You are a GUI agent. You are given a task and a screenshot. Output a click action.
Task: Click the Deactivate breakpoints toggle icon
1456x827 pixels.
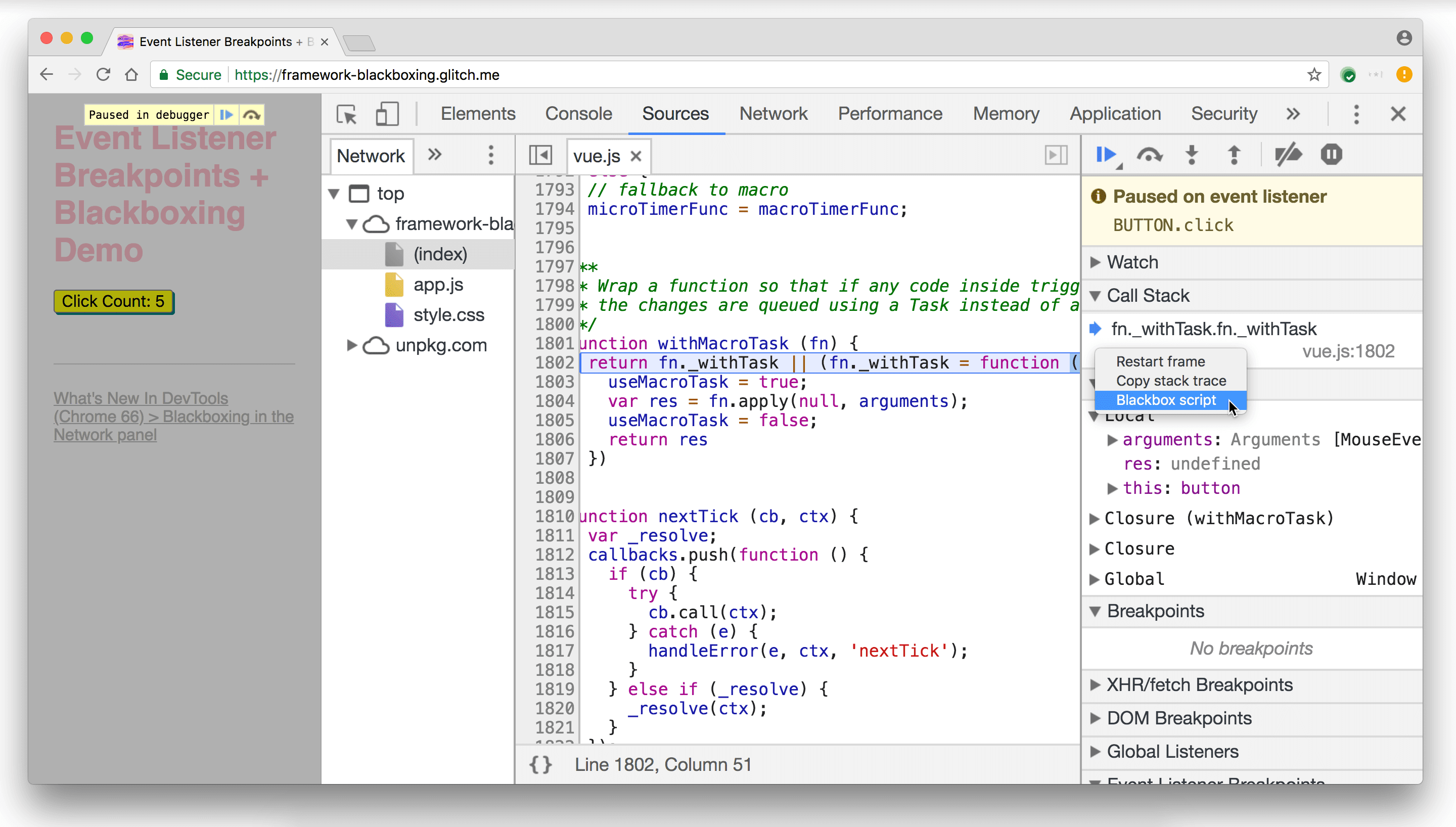(x=1290, y=155)
